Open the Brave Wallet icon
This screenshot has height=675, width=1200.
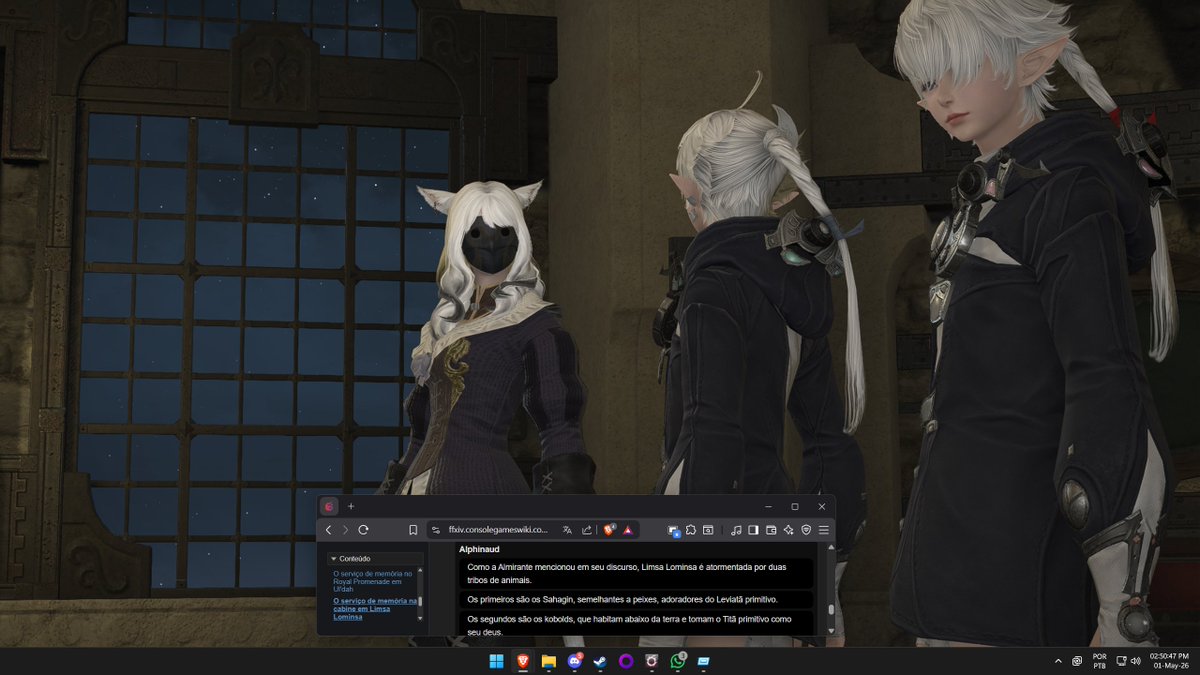pos(771,530)
